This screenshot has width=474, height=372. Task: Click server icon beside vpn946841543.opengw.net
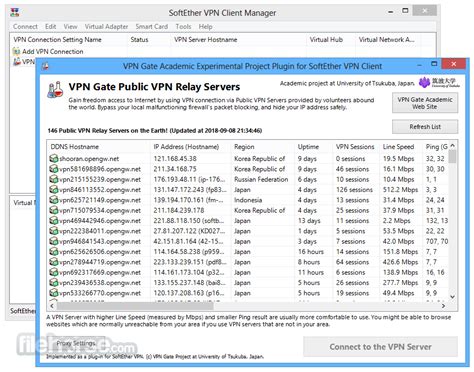(x=54, y=241)
